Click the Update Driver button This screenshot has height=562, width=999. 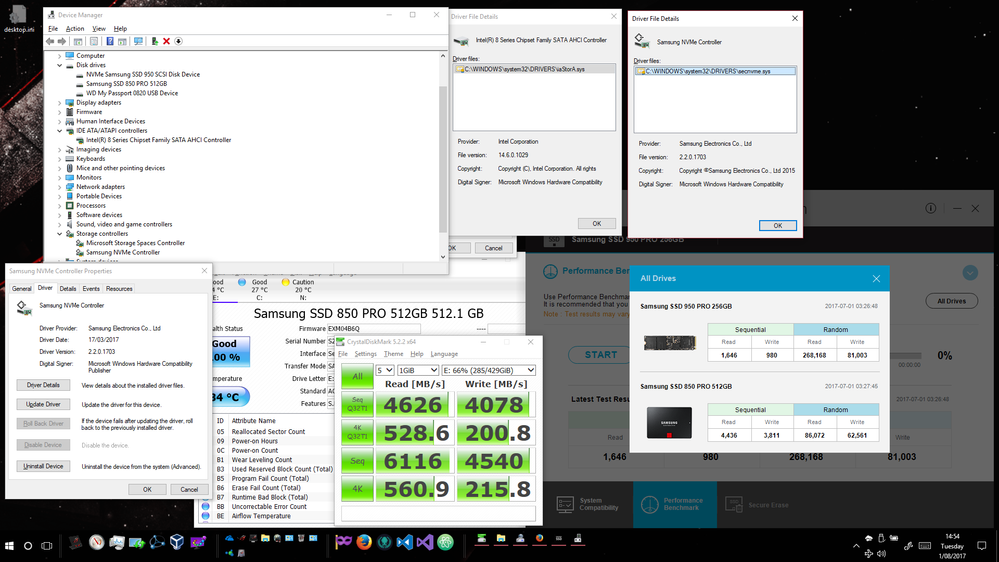pyautogui.click(x=44, y=404)
